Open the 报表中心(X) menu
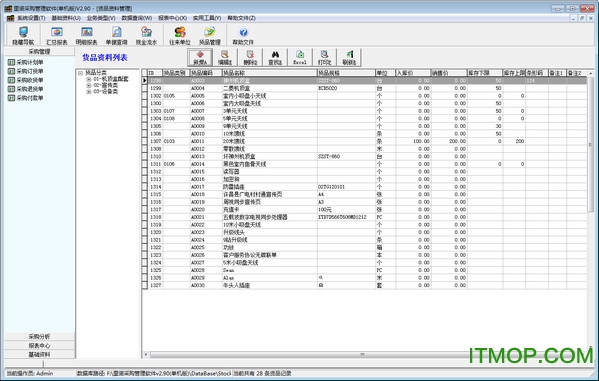 point(172,18)
